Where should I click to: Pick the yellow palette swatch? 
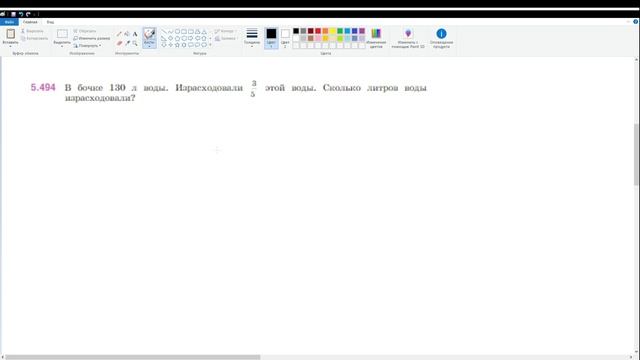[333, 31]
